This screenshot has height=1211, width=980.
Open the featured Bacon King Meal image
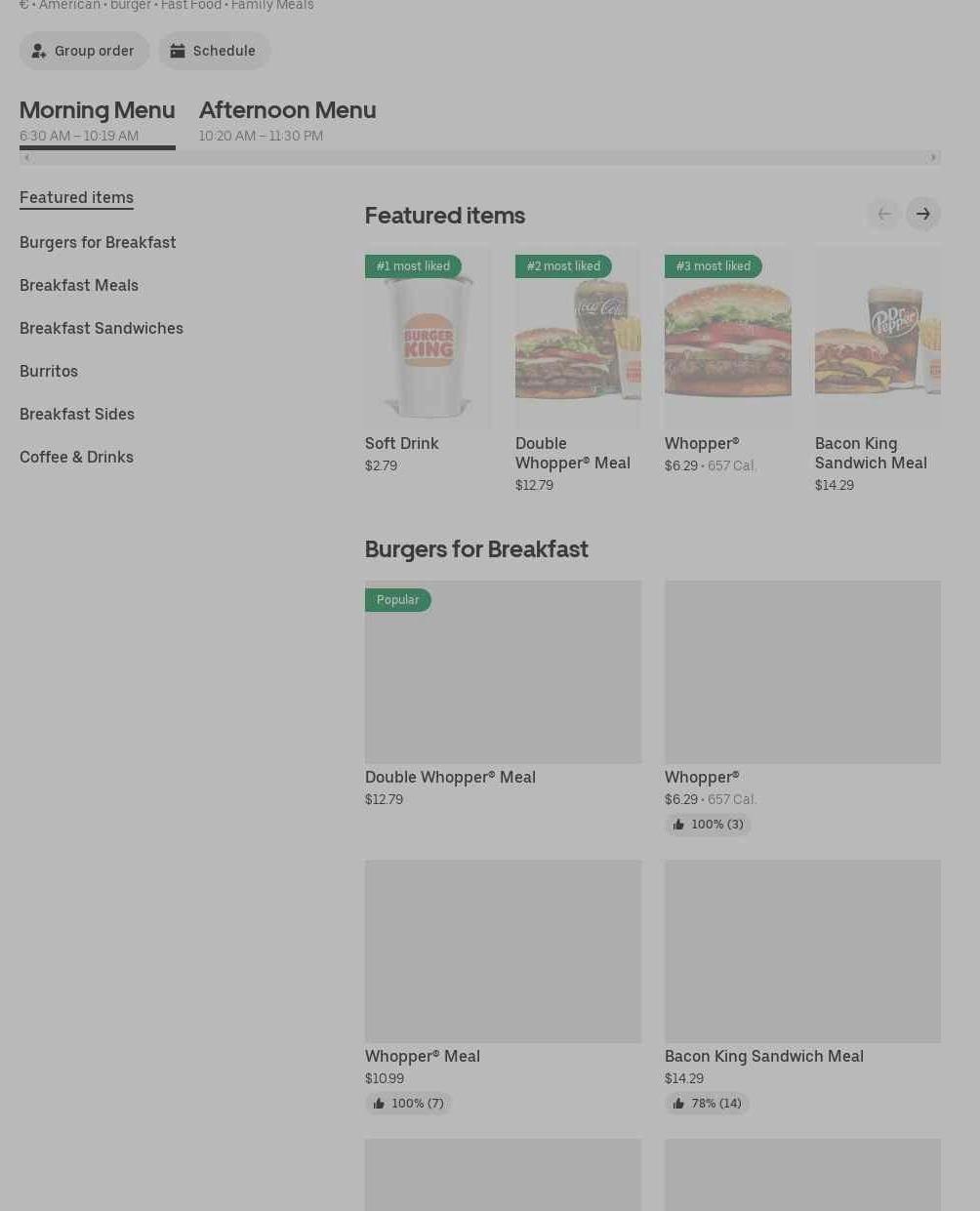tap(878, 336)
